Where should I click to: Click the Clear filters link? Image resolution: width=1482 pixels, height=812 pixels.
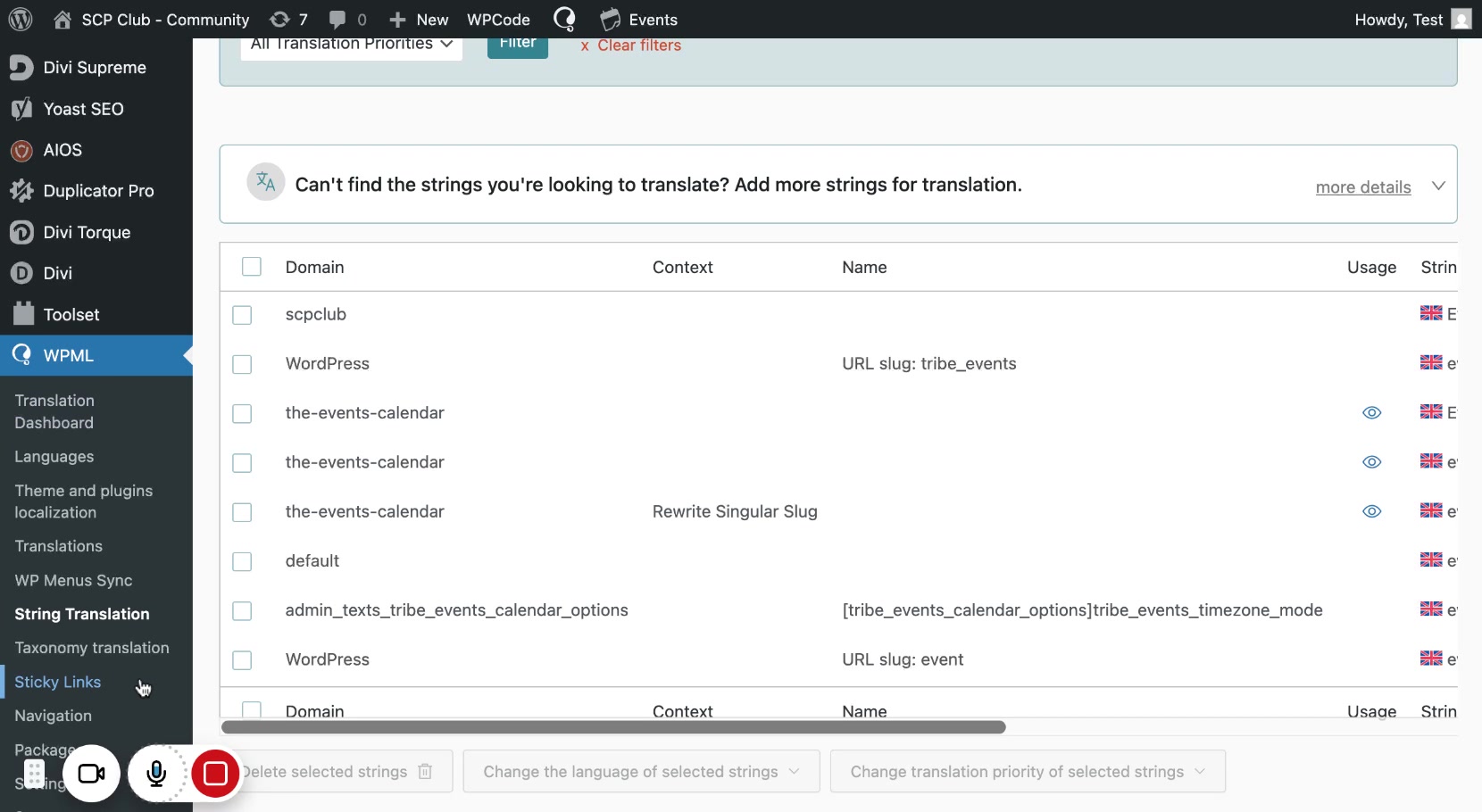click(x=631, y=46)
